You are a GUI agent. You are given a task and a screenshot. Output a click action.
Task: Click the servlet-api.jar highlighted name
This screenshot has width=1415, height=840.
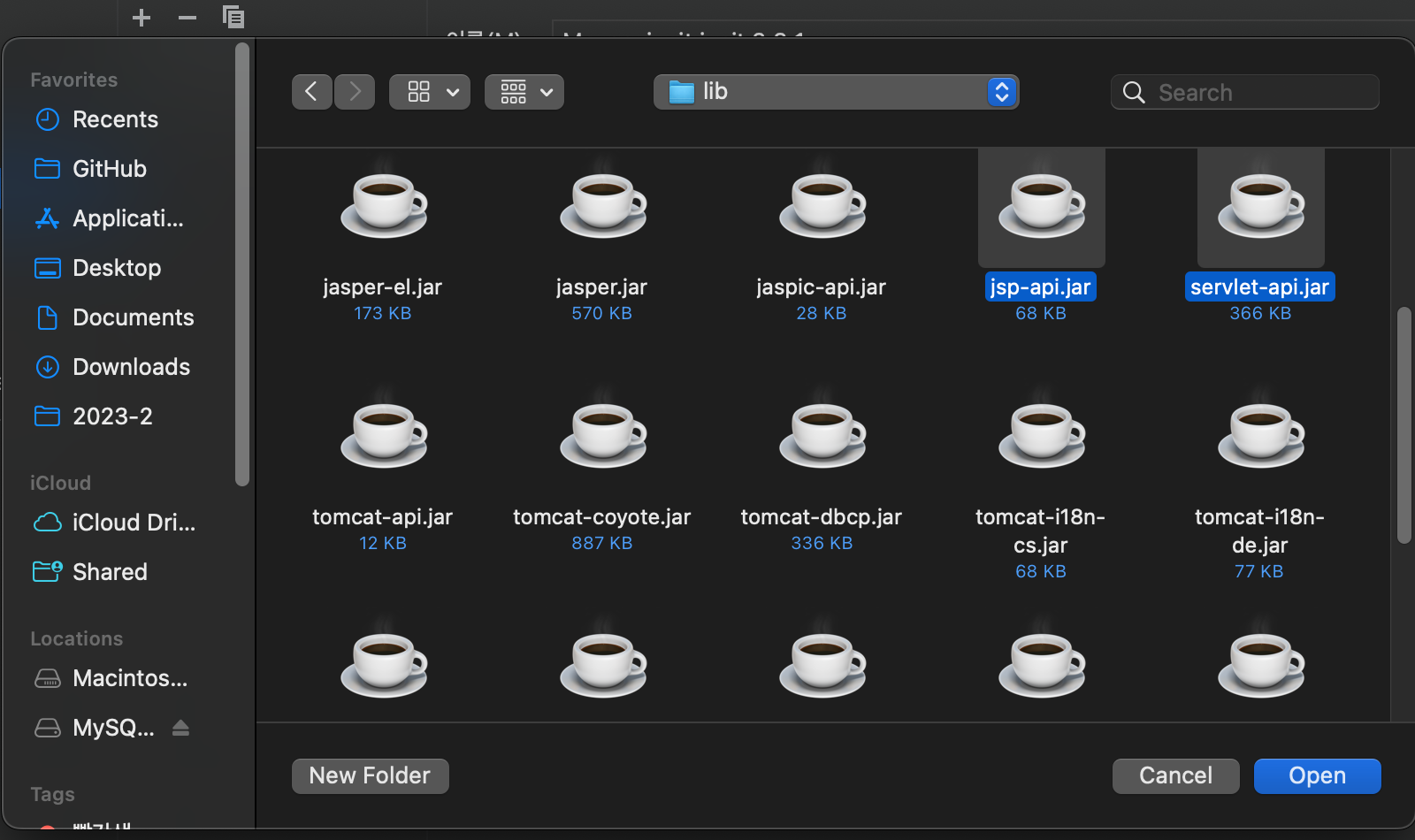1260,287
